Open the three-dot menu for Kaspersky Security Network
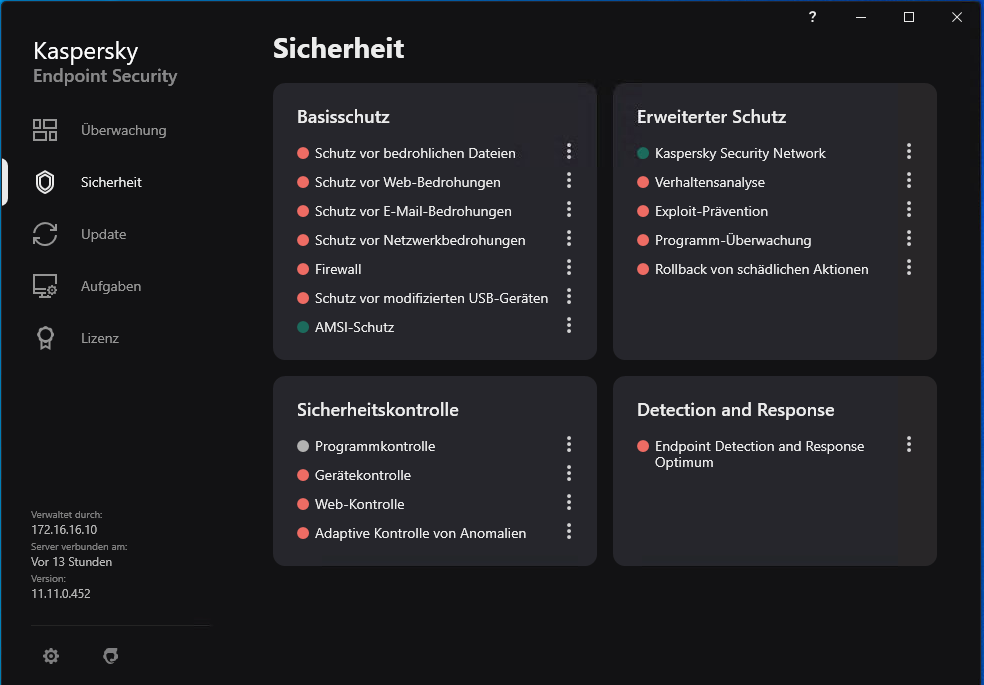984x685 pixels. coord(909,151)
